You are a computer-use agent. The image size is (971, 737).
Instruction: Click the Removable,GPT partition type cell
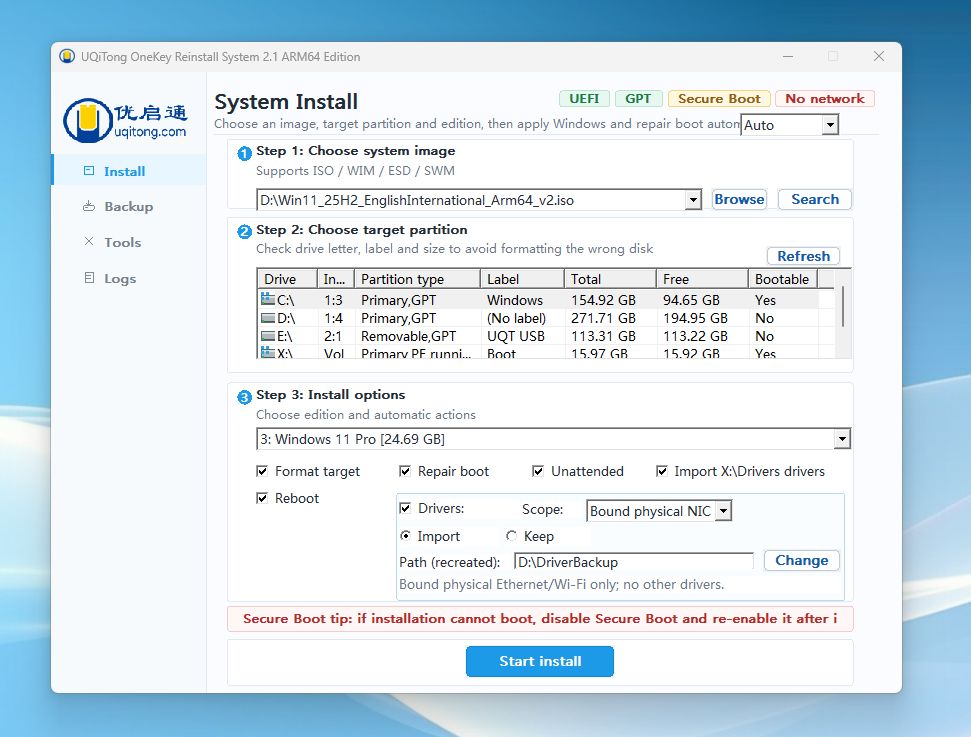[409, 336]
